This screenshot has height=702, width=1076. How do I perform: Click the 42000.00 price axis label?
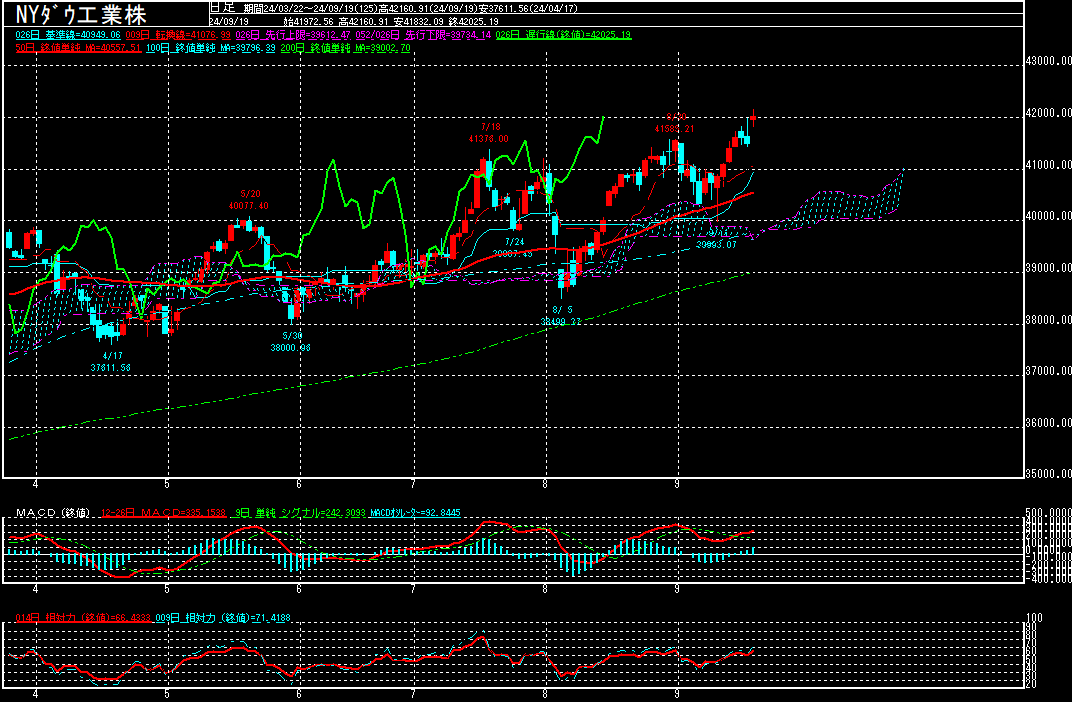pyautogui.click(x=1049, y=113)
